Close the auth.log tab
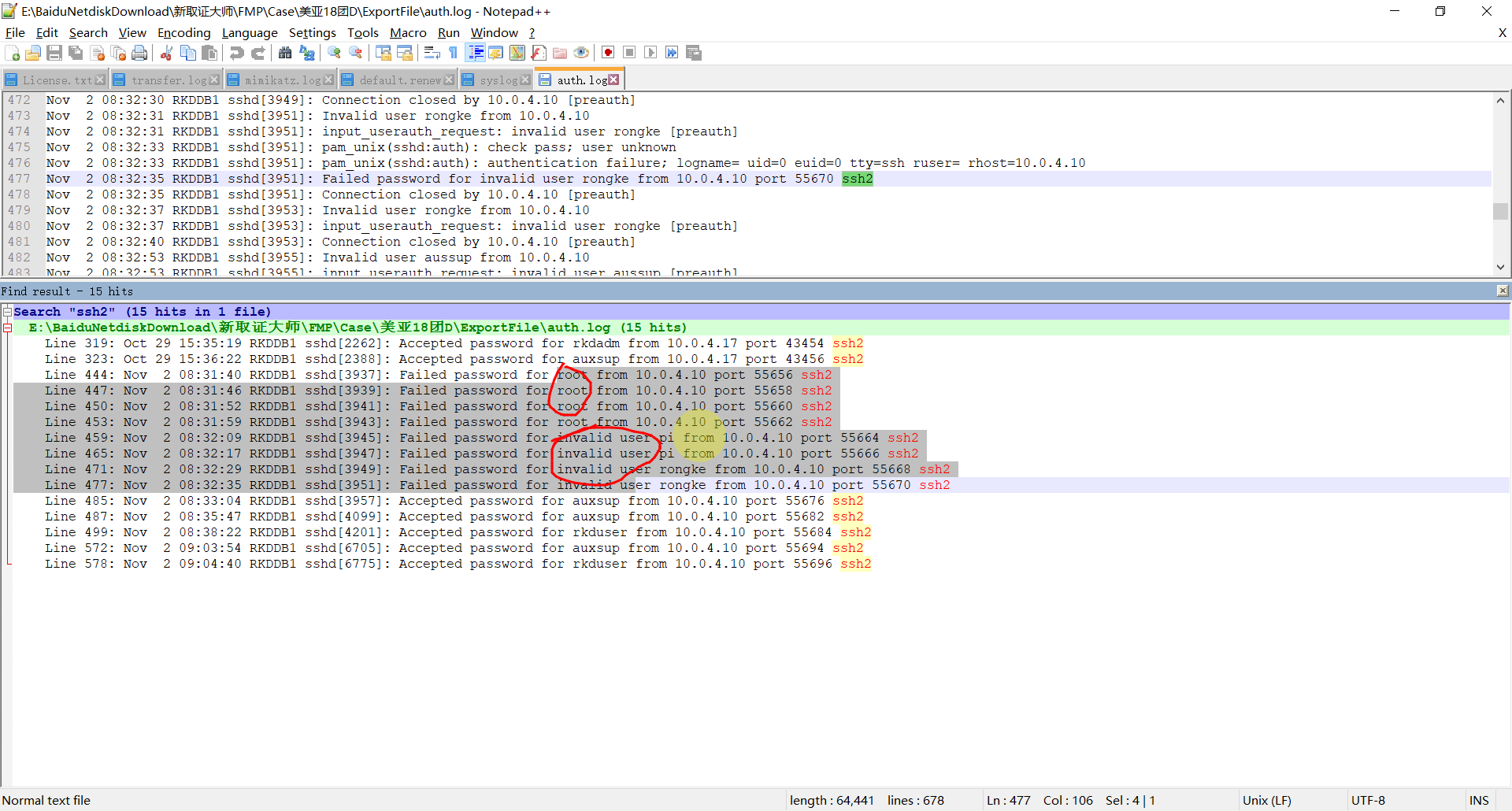 pyautogui.click(x=613, y=80)
